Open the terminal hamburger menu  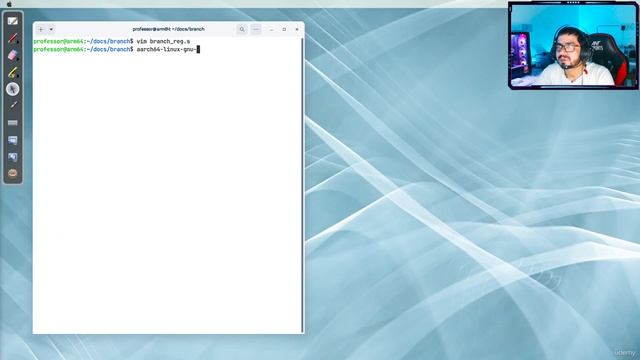[256, 29]
